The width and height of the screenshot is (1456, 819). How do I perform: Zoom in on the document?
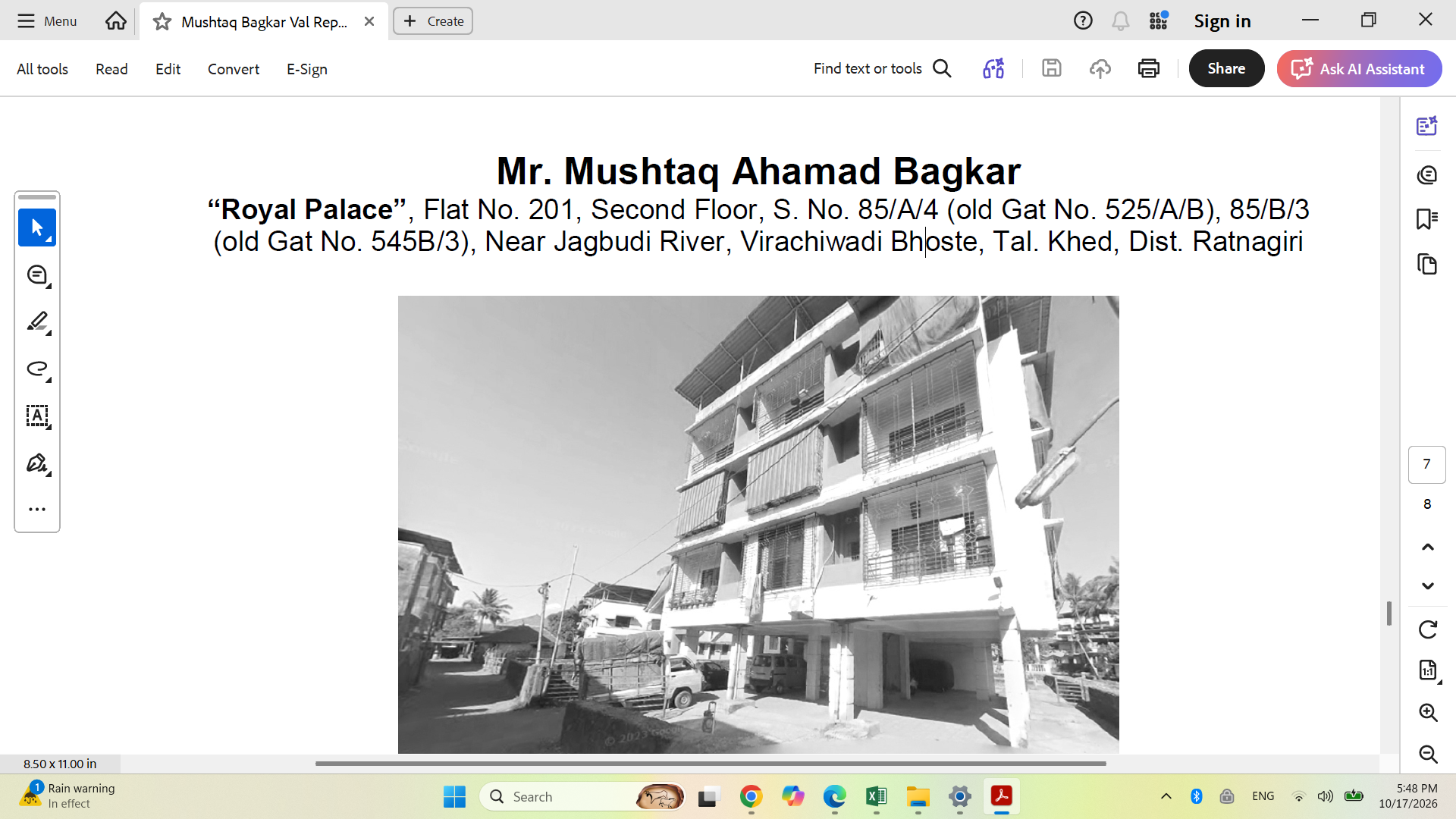point(1428,712)
